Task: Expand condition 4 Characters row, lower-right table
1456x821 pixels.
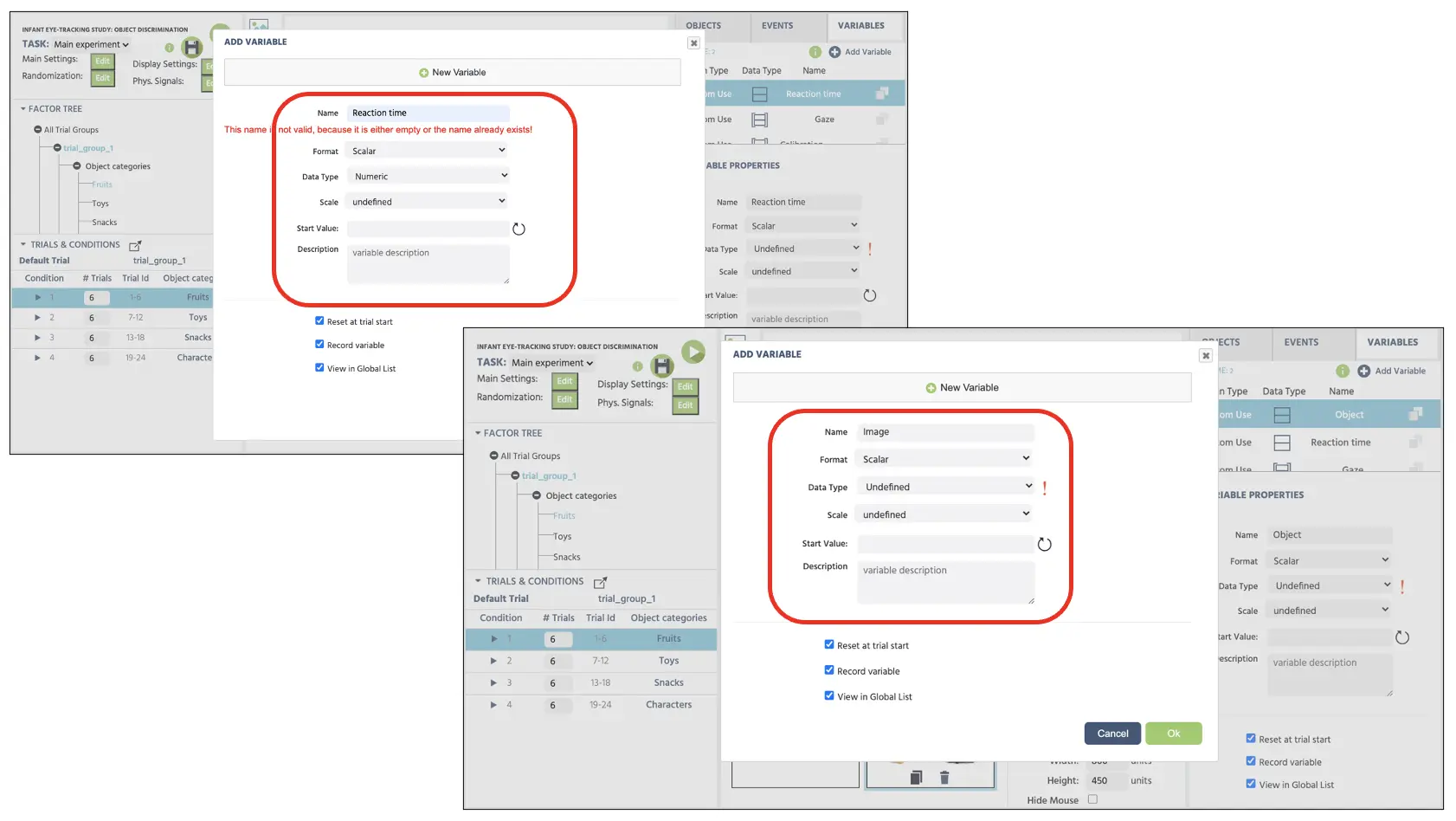Action: coord(493,705)
